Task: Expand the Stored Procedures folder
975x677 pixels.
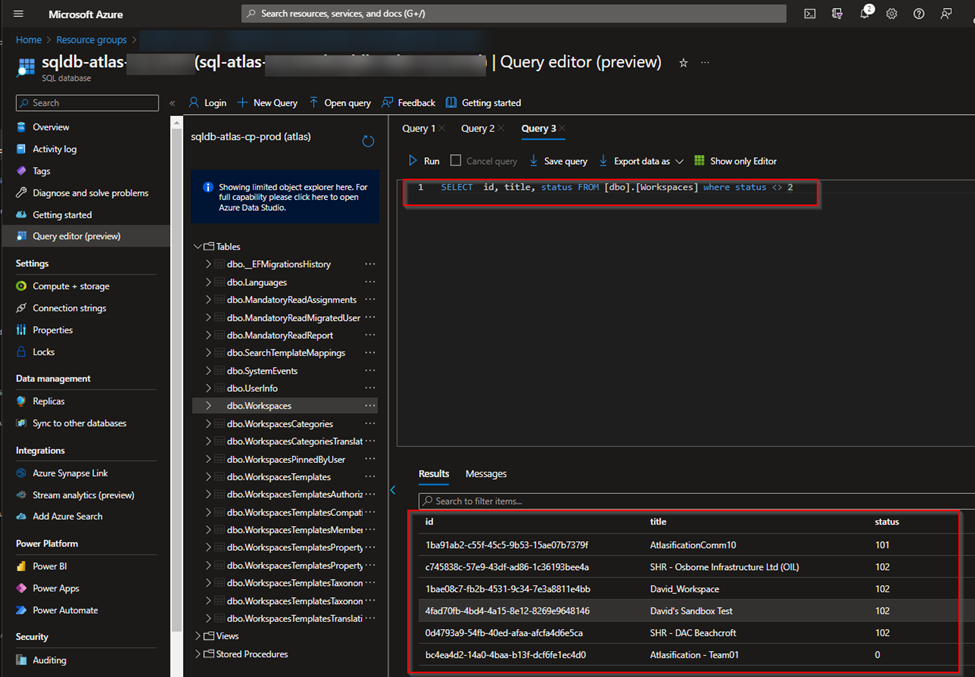Action: (x=196, y=654)
